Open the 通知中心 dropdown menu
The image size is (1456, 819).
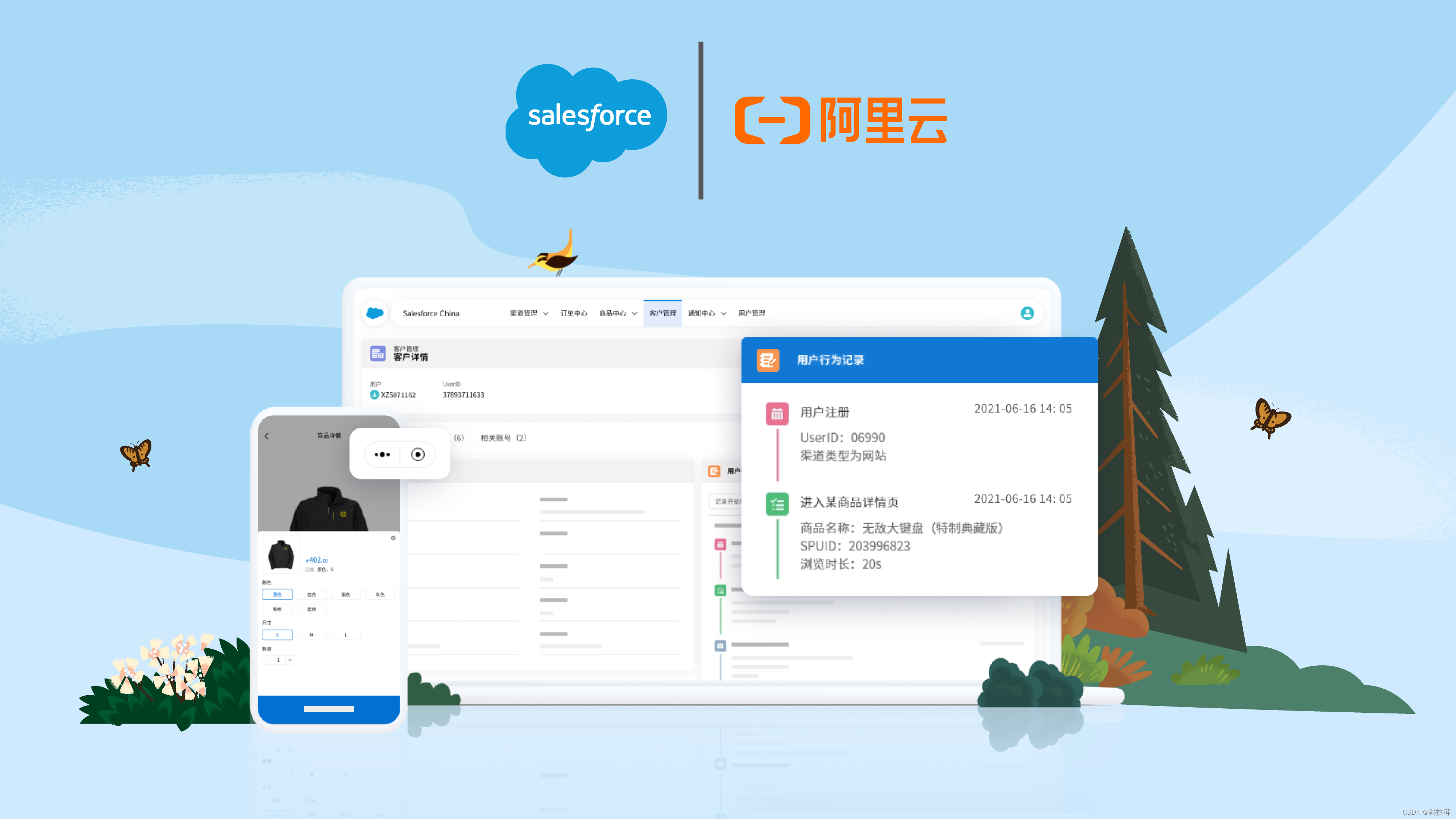pyautogui.click(x=706, y=313)
